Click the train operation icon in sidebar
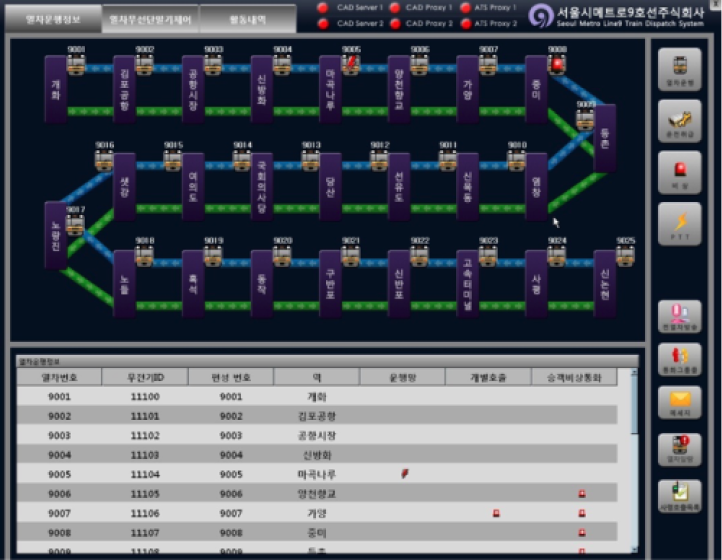Viewport: 722px width, 560px height. [682, 72]
